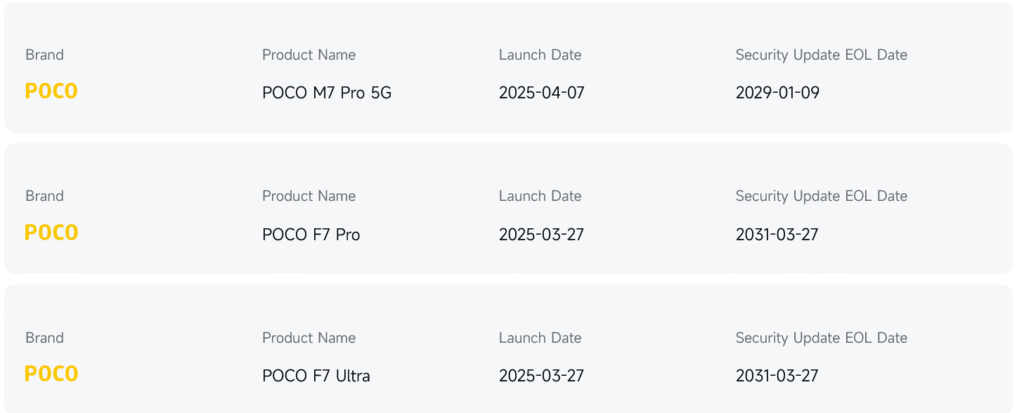
Task: Click launch date 2025-04-07
Action: [541, 93]
